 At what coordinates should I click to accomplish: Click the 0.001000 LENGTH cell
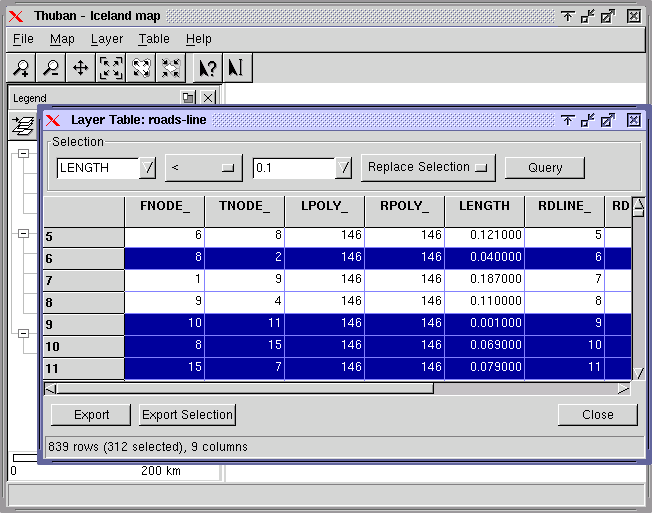coord(484,323)
